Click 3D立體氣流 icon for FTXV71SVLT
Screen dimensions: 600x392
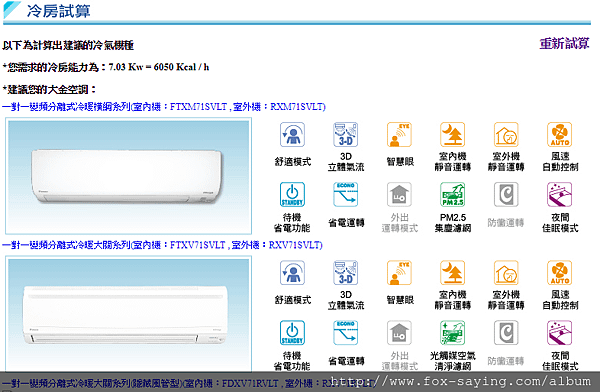click(346, 273)
